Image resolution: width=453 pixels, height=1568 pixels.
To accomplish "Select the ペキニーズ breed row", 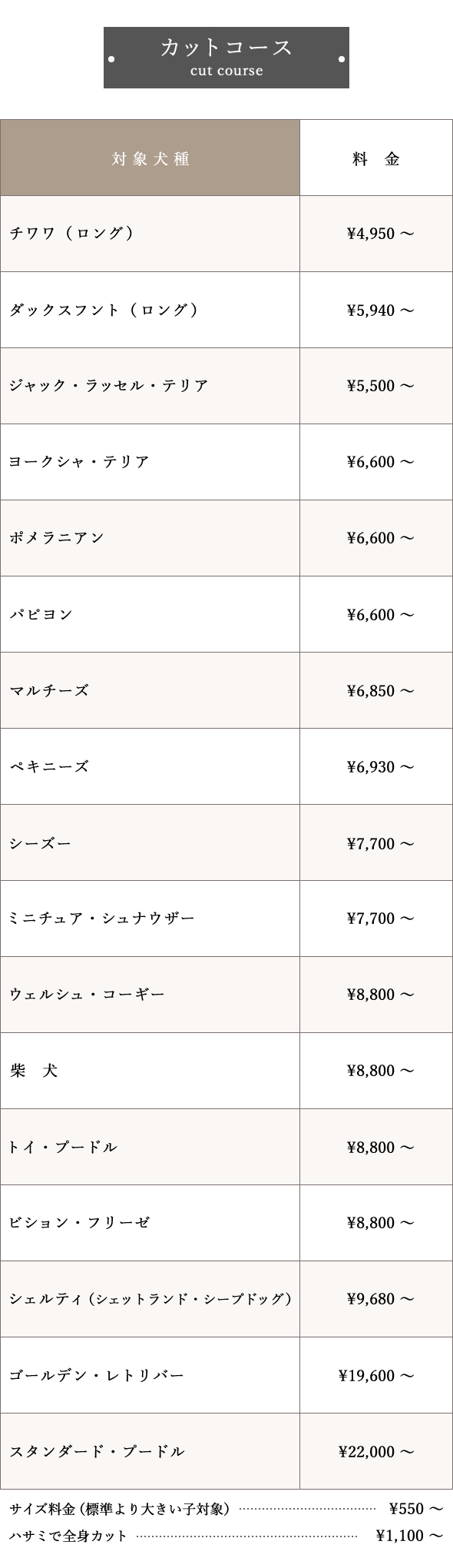I will 226,766.
